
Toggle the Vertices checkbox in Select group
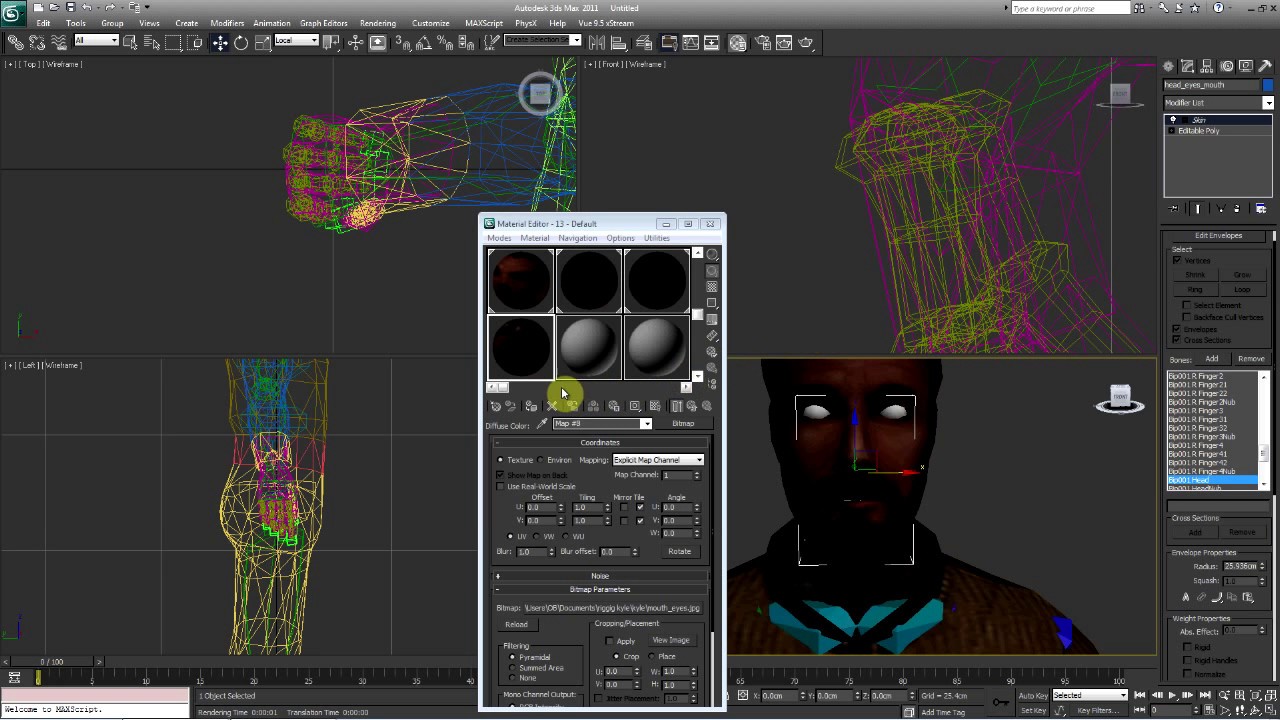1177,261
